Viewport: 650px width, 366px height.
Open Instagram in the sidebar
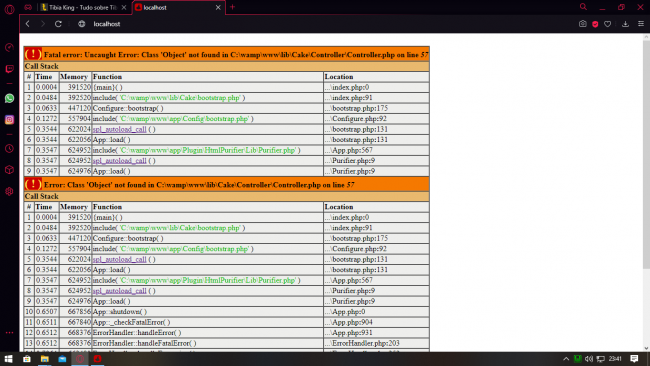[x=9, y=120]
